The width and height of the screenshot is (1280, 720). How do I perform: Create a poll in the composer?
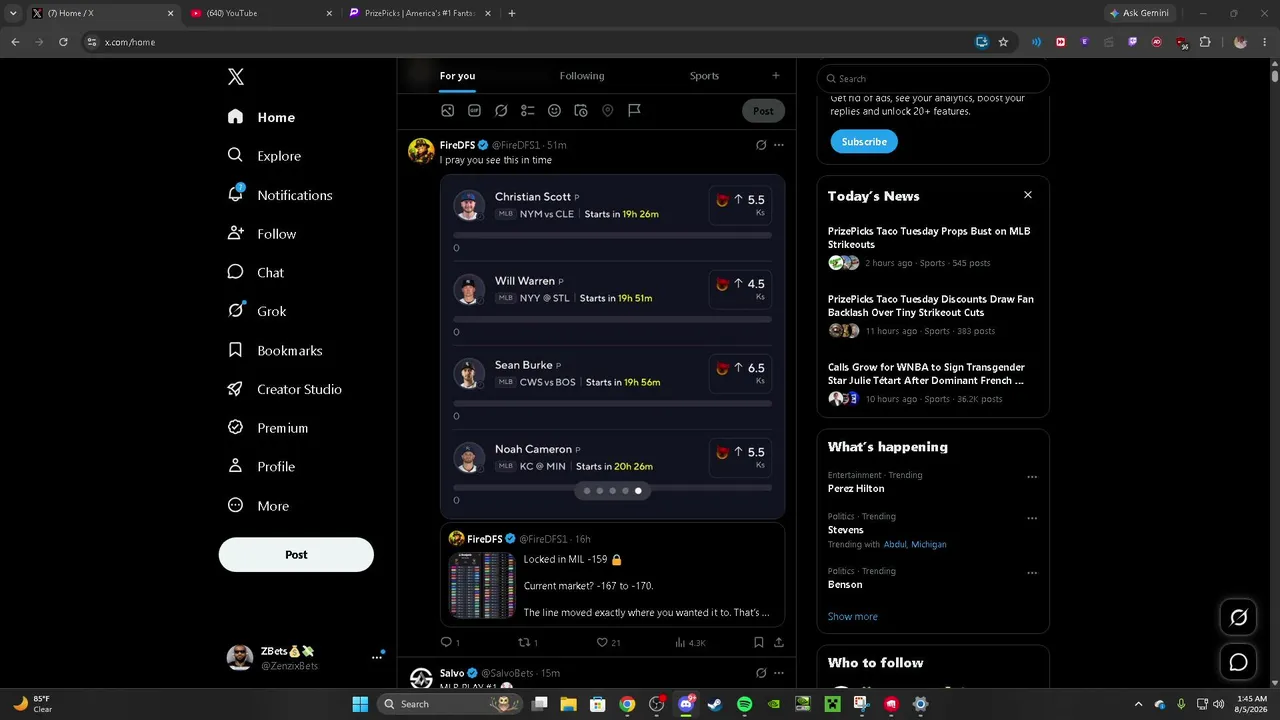coord(527,111)
